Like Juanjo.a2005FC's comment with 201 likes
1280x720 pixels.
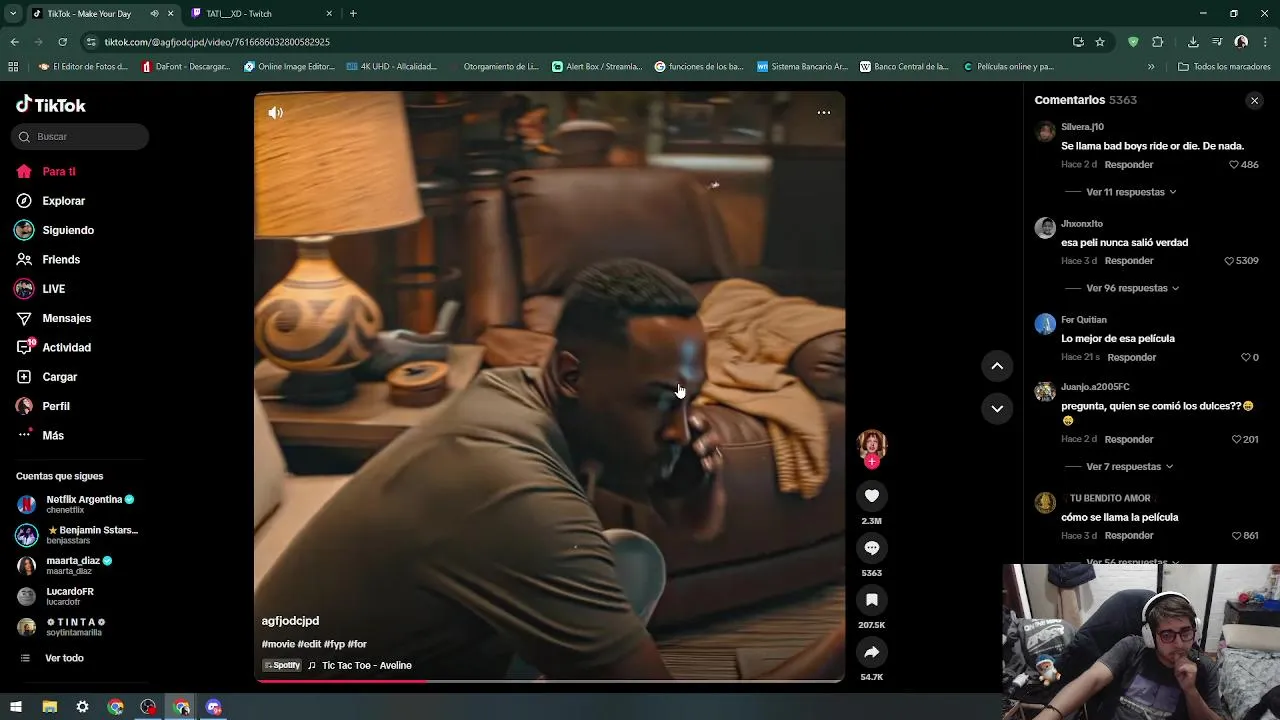(1236, 439)
